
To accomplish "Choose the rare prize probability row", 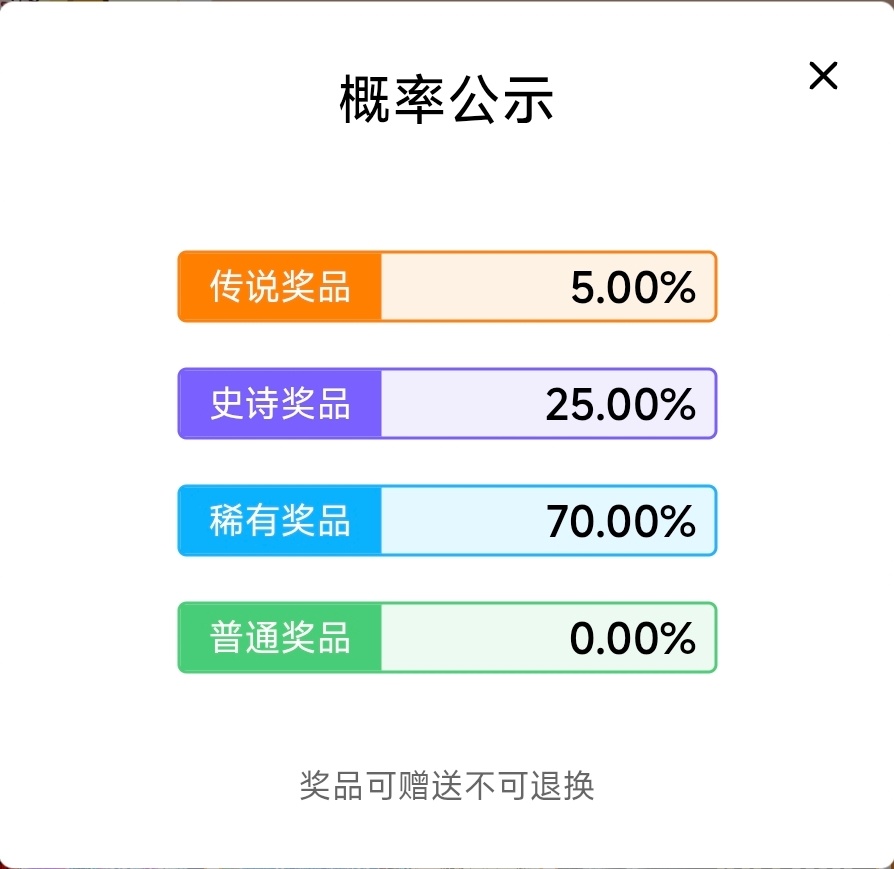I will (447, 521).
